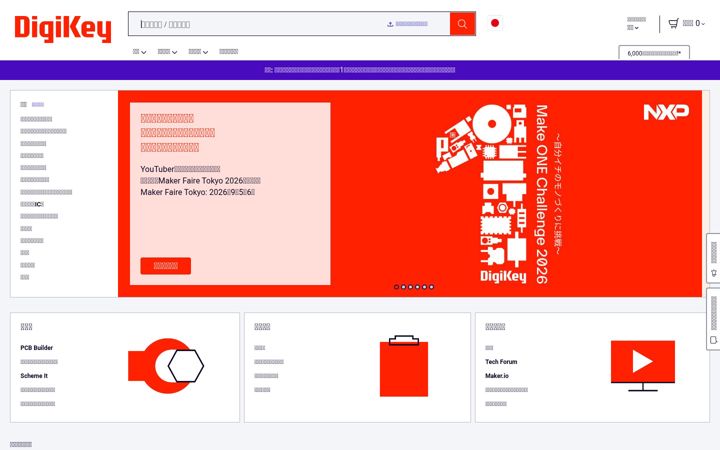720x450 pixels.
Task: Click the red magnifier search button
Action: (x=462, y=24)
